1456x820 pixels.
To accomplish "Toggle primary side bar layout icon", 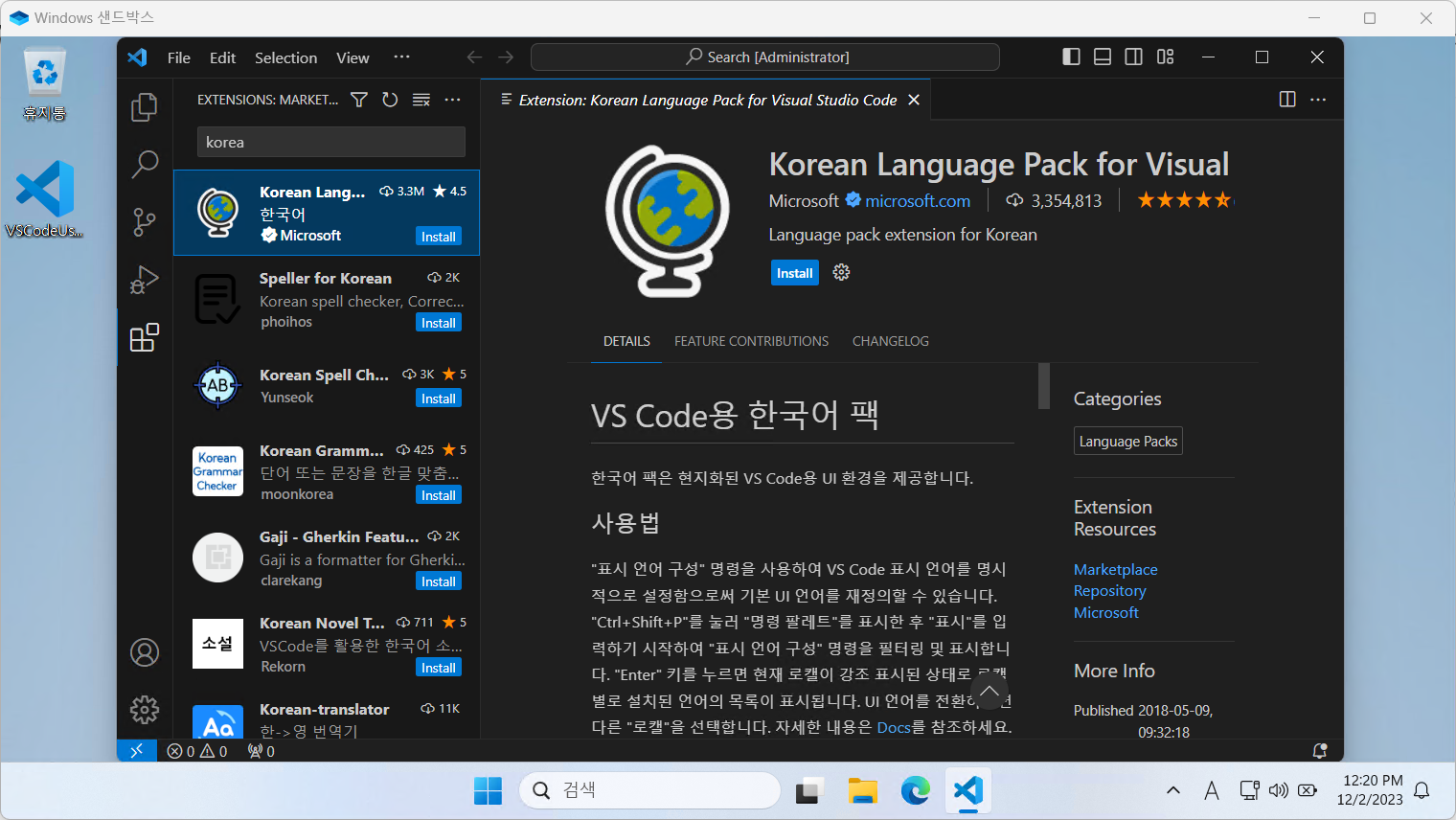I will click(1071, 57).
